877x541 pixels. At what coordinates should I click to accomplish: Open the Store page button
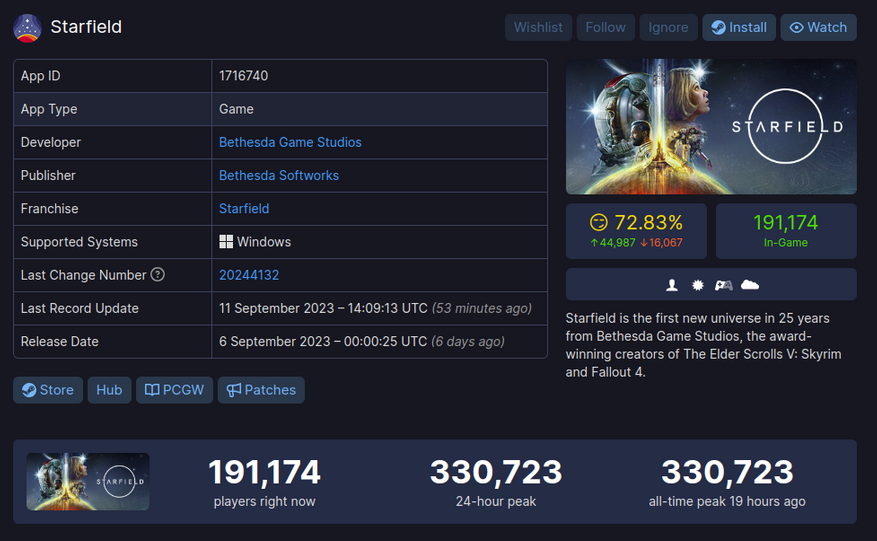(x=48, y=390)
